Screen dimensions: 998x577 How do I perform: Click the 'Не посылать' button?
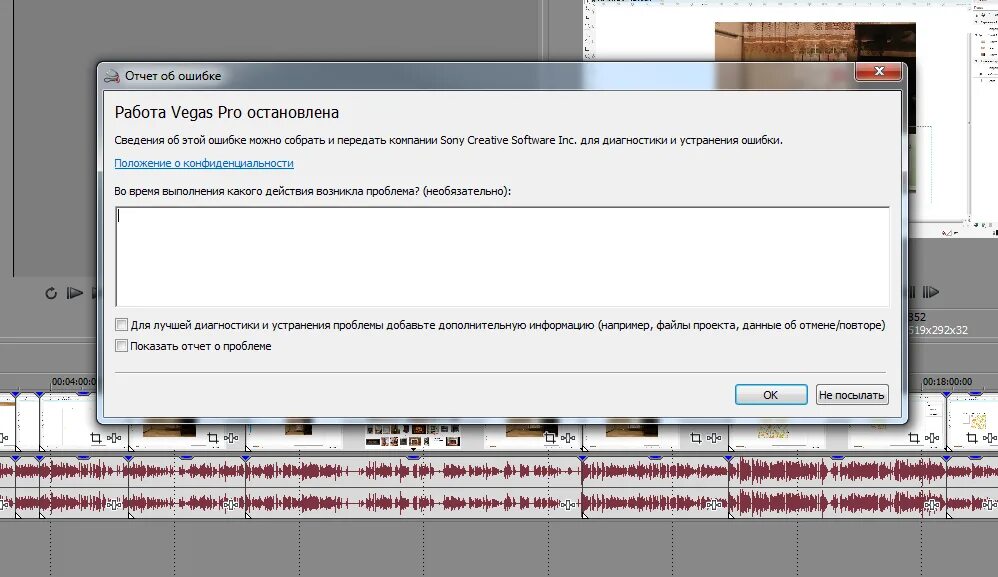852,394
